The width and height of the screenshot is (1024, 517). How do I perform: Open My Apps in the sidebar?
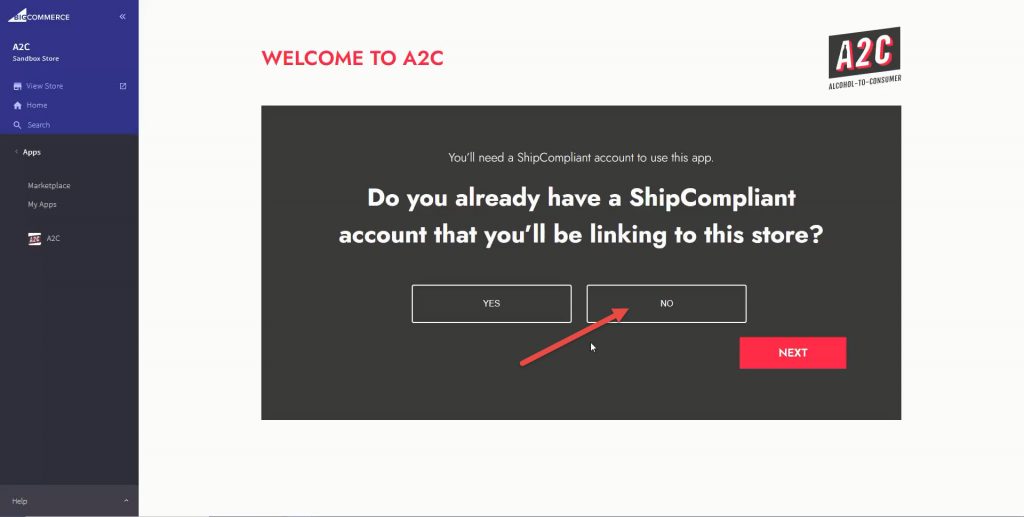[42, 204]
